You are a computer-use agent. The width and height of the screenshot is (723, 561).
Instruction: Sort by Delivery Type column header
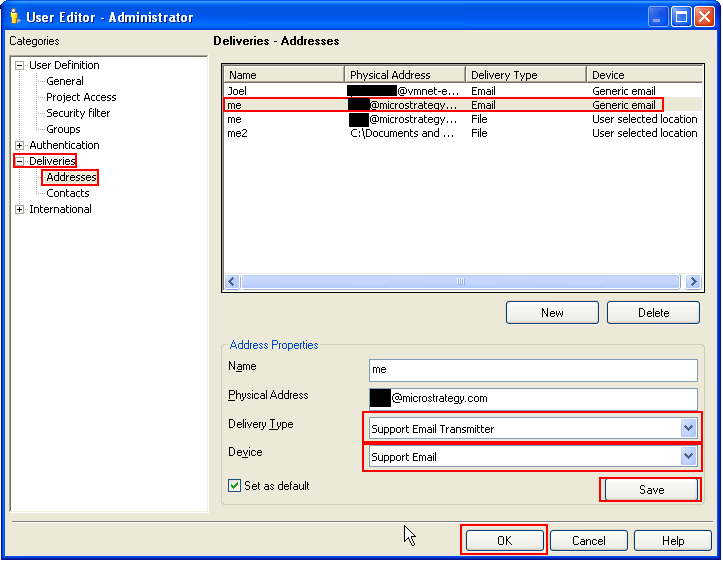[525, 75]
